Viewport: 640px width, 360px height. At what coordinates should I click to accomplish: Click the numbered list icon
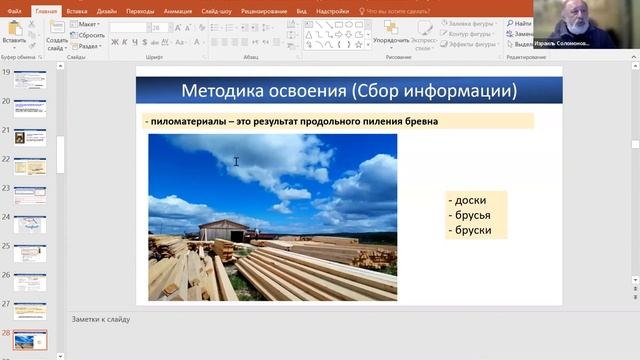pos(229,28)
